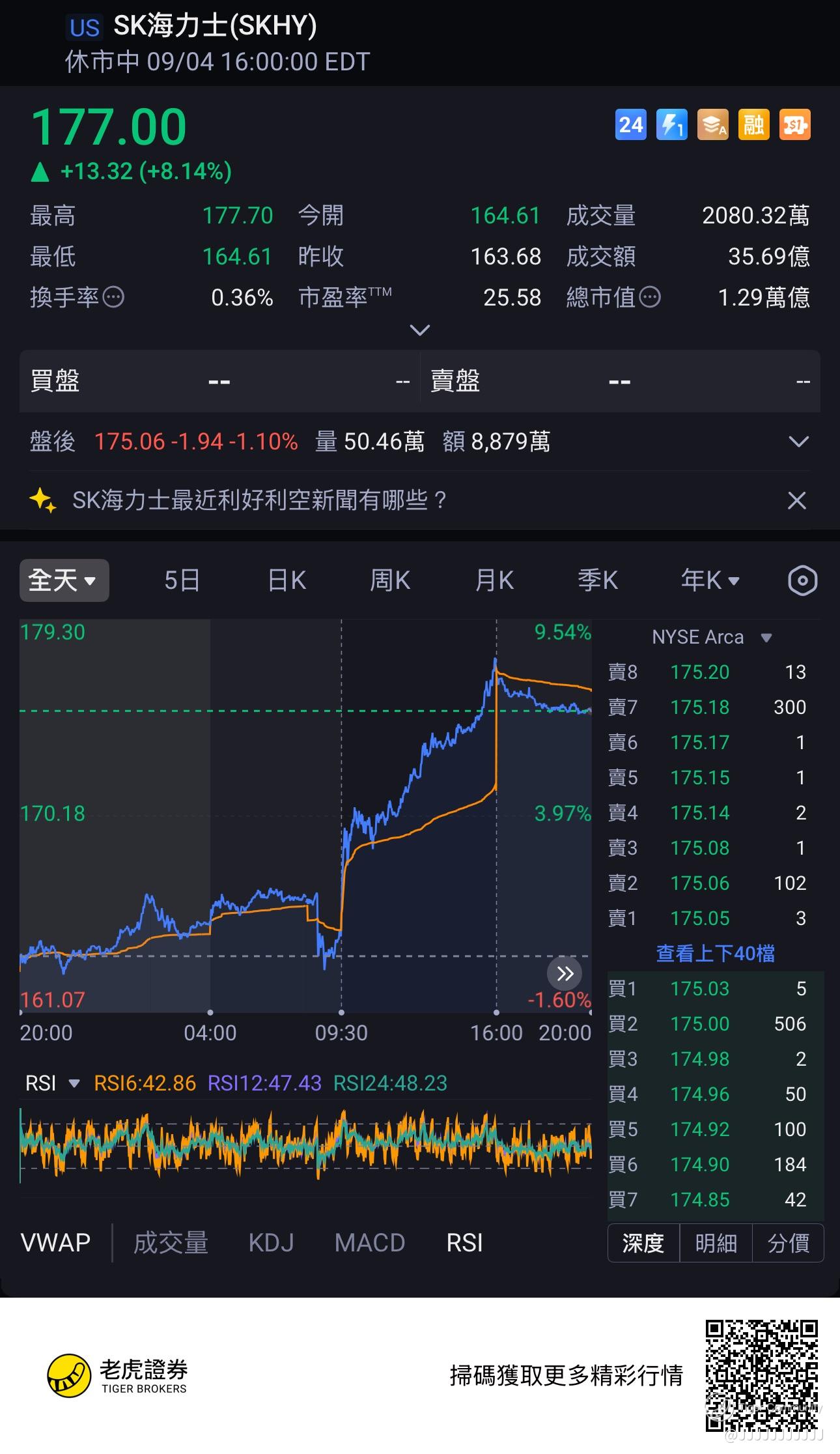Open chart settings hexagon icon
This screenshot has width=840, height=1454.
[802, 580]
